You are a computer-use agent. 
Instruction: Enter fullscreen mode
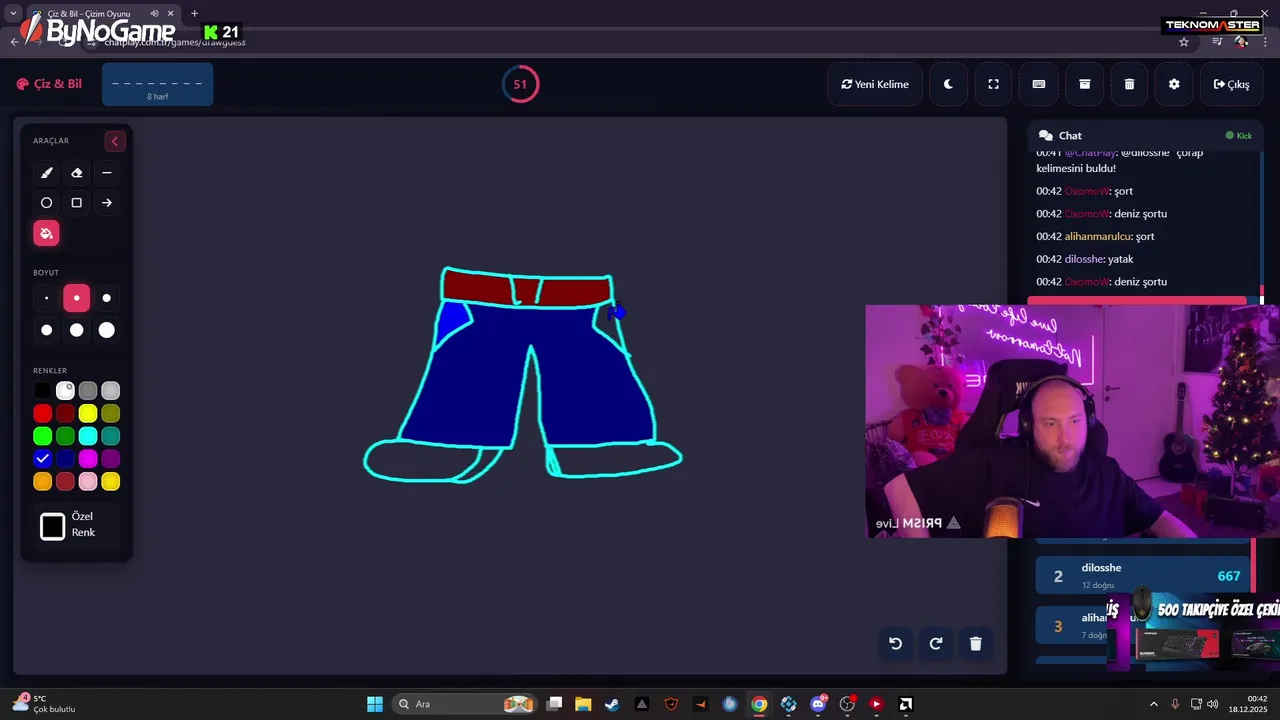click(x=993, y=84)
